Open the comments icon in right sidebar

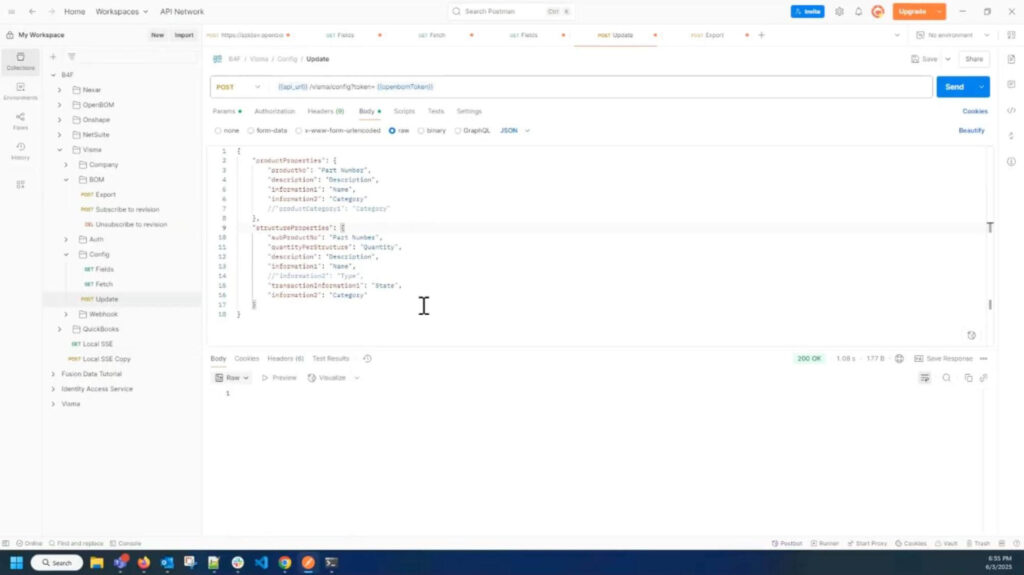[x=1011, y=84]
